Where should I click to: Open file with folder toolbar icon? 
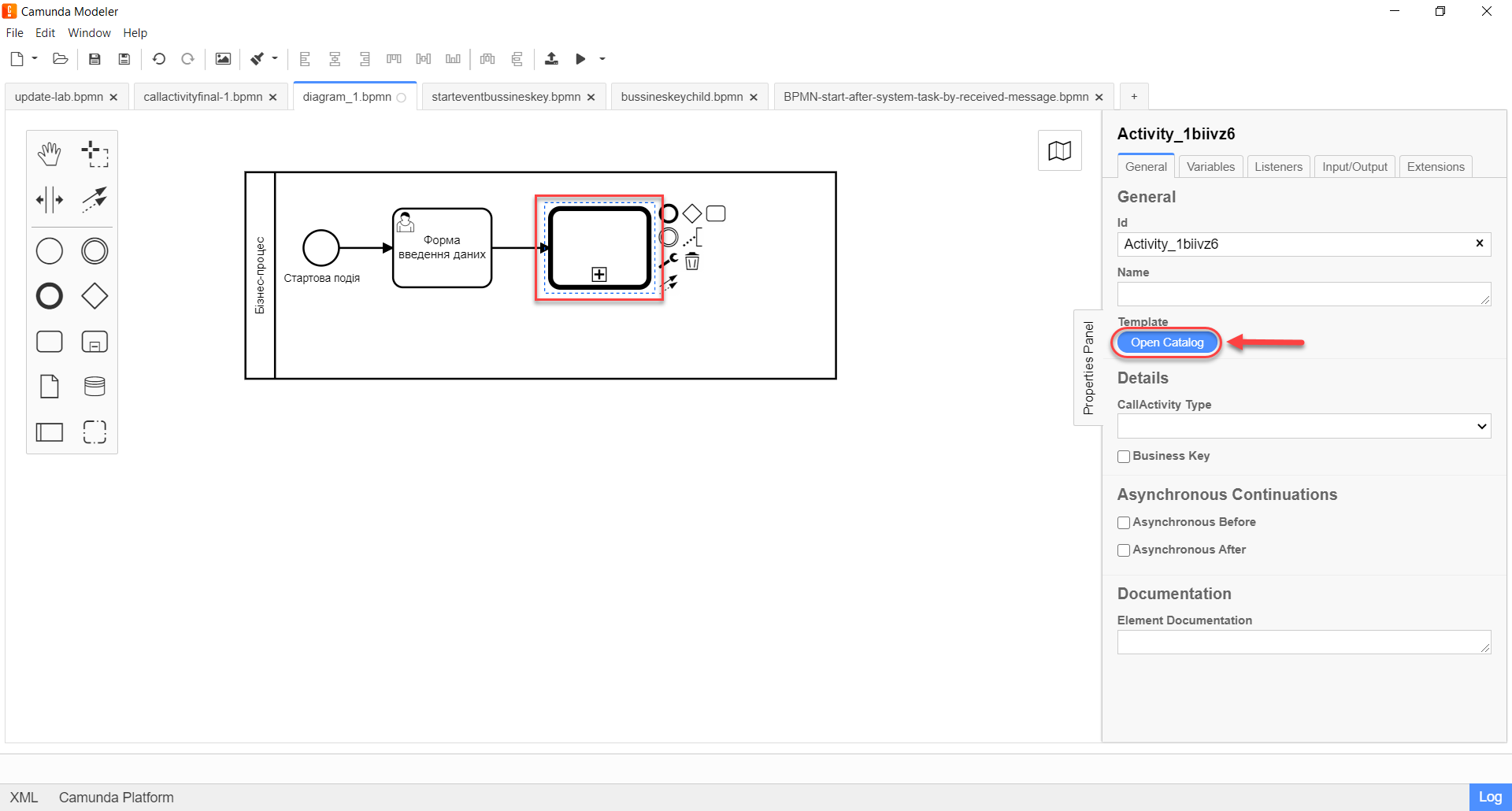tap(60, 59)
